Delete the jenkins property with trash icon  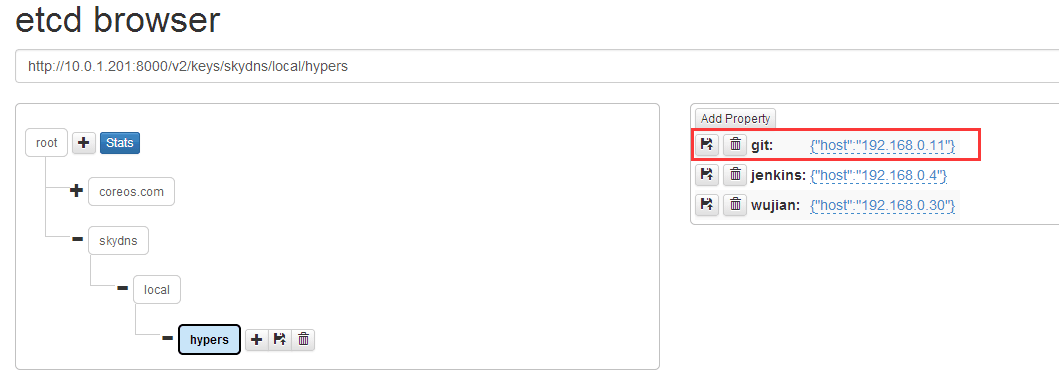click(735, 175)
